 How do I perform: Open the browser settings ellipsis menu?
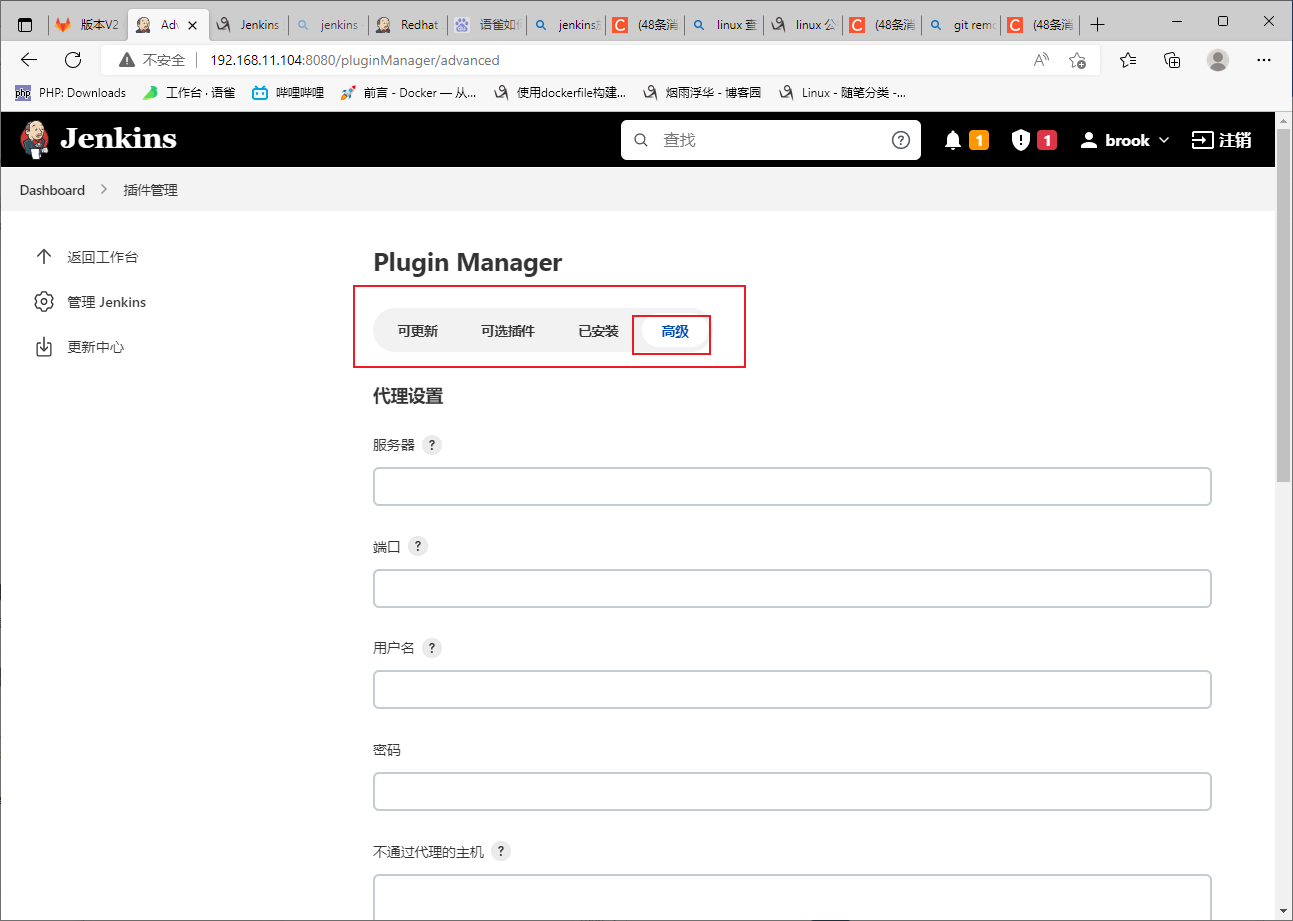[x=1264, y=60]
